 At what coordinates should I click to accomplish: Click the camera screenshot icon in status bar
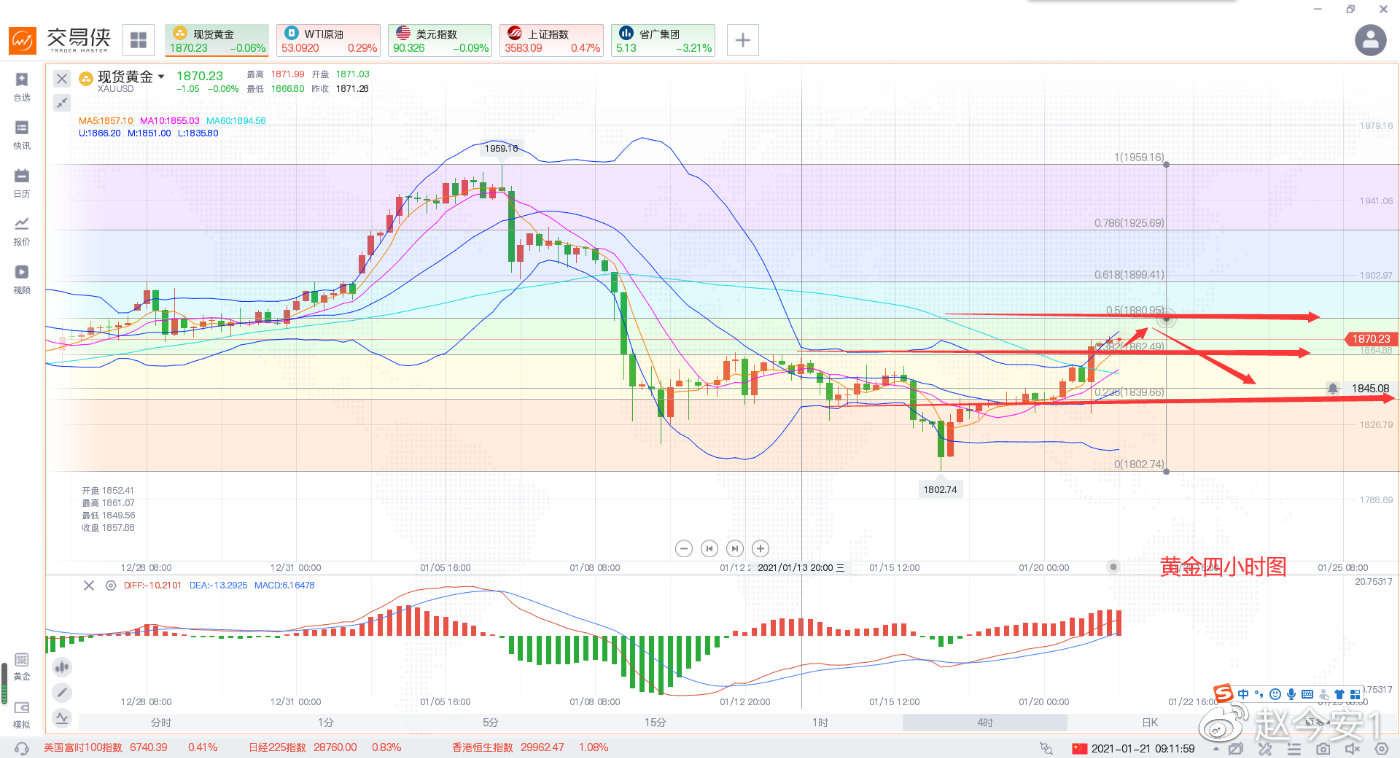(1323, 748)
